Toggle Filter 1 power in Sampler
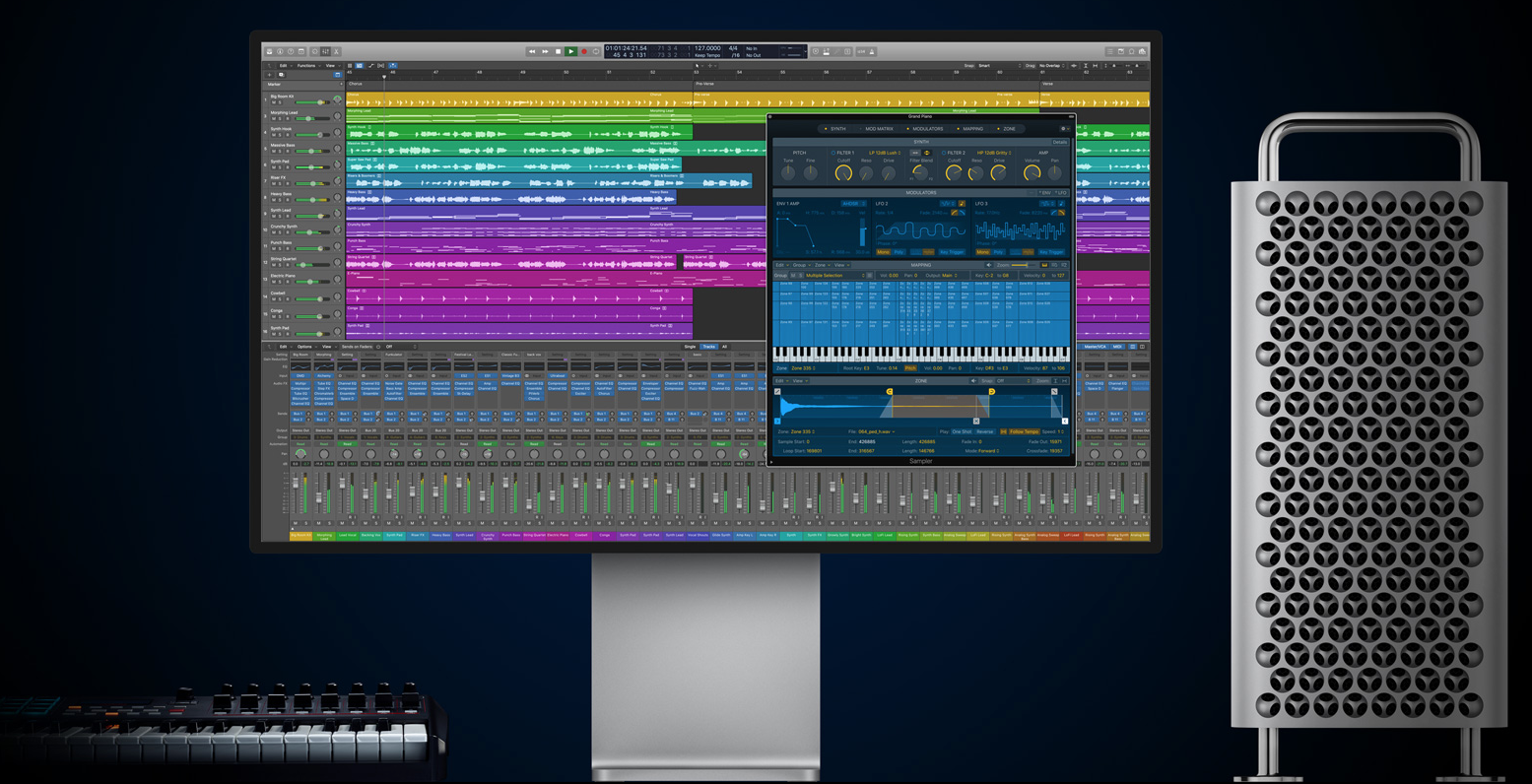Image resolution: width=1532 pixels, height=784 pixels. click(x=833, y=153)
